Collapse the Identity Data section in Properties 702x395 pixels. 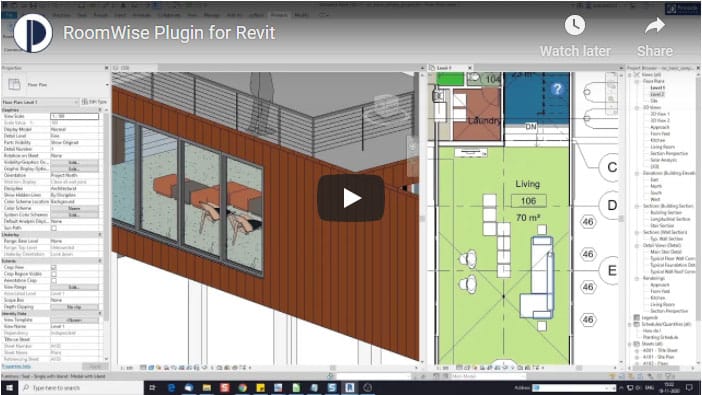(99, 313)
